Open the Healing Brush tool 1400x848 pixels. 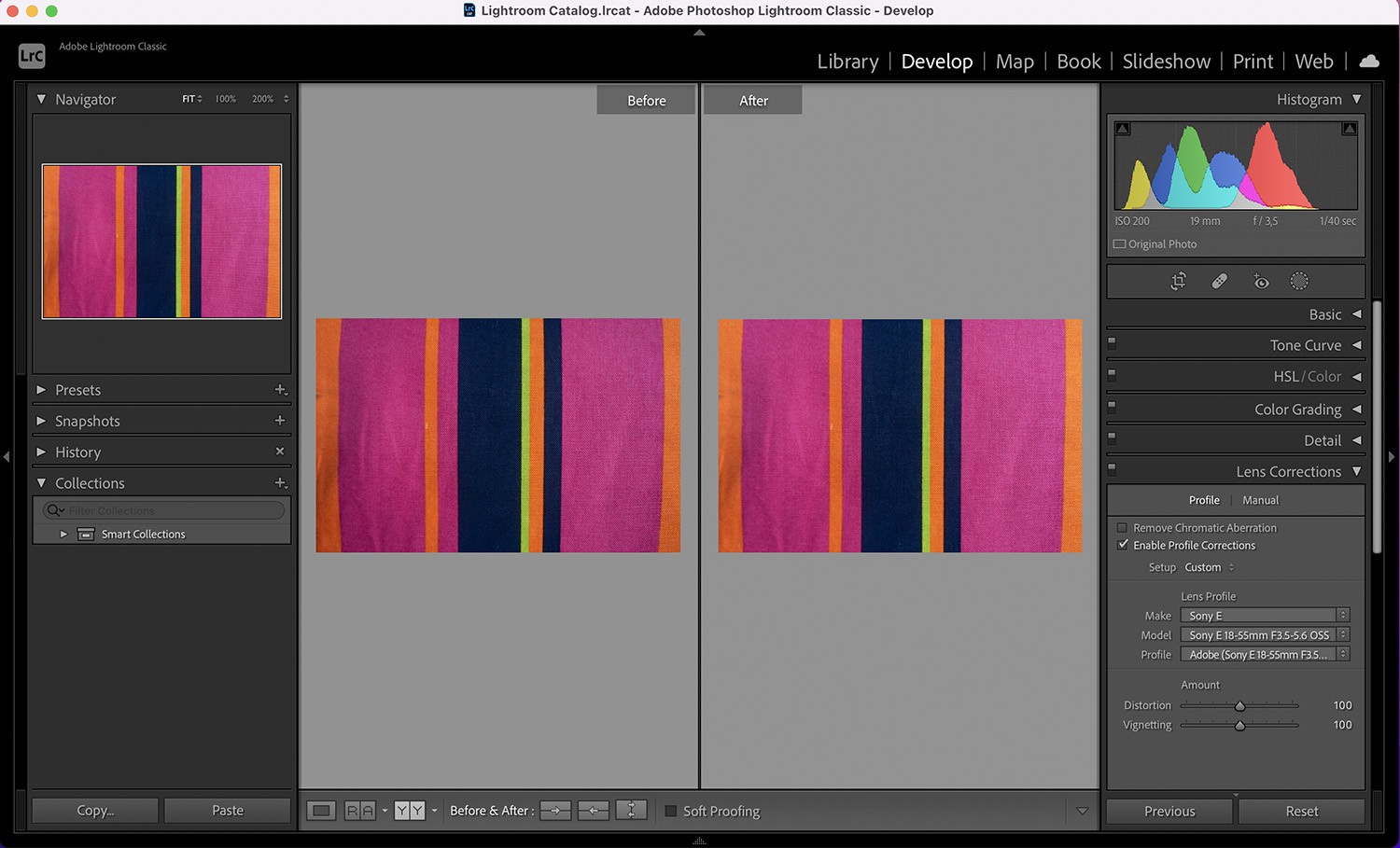pos(1220,281)
